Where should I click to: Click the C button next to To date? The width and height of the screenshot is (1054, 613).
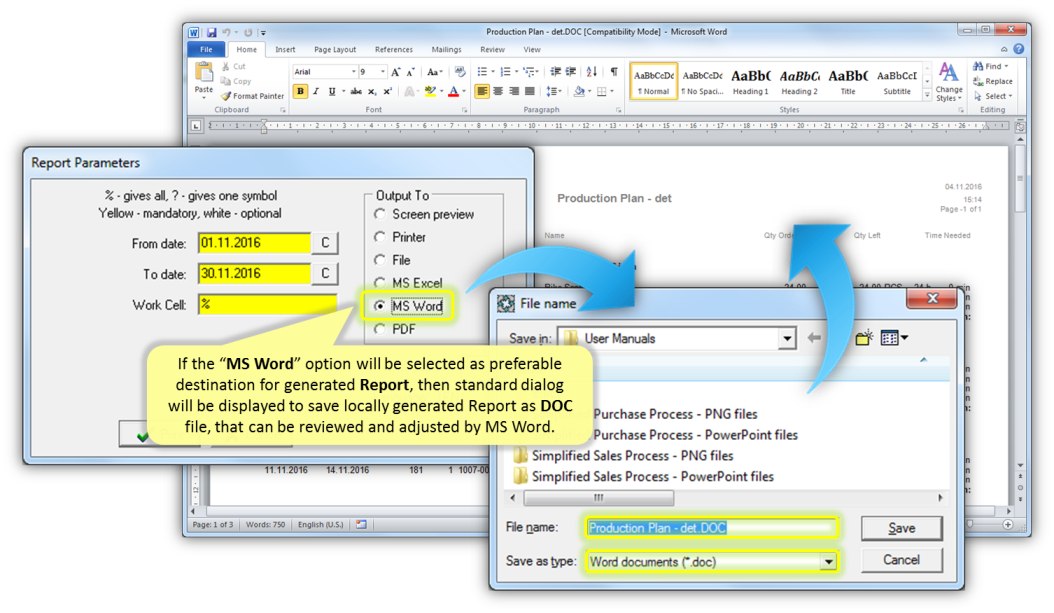pyautogui.click(x=325, y=273)
